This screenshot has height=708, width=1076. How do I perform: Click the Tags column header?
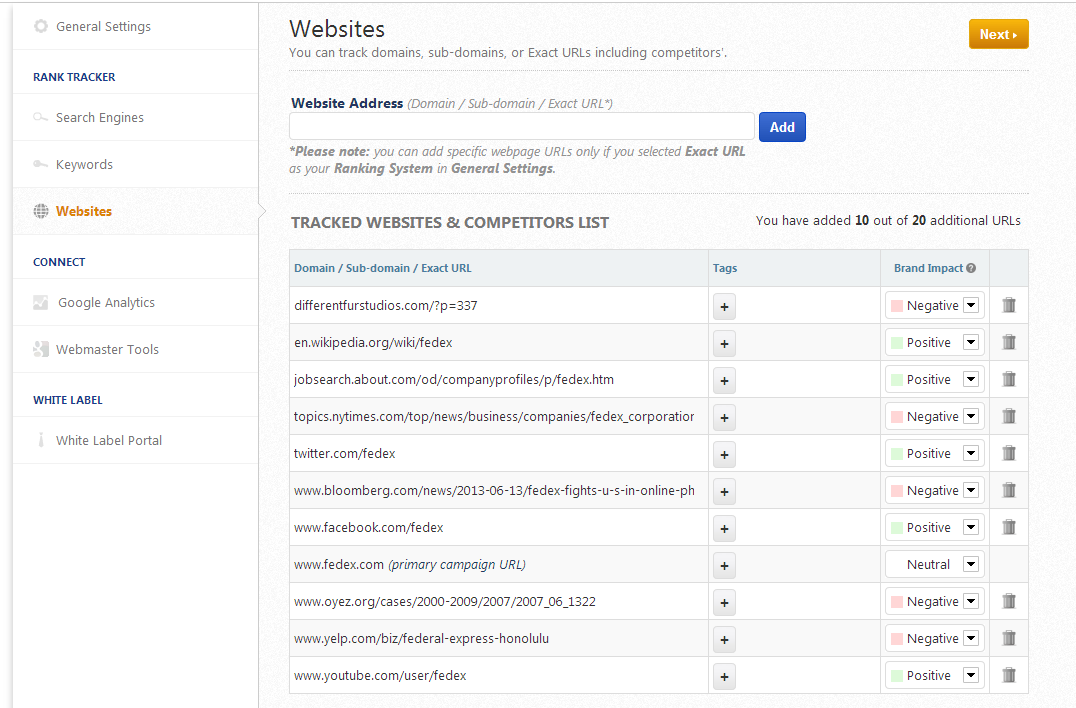point(725,268)
